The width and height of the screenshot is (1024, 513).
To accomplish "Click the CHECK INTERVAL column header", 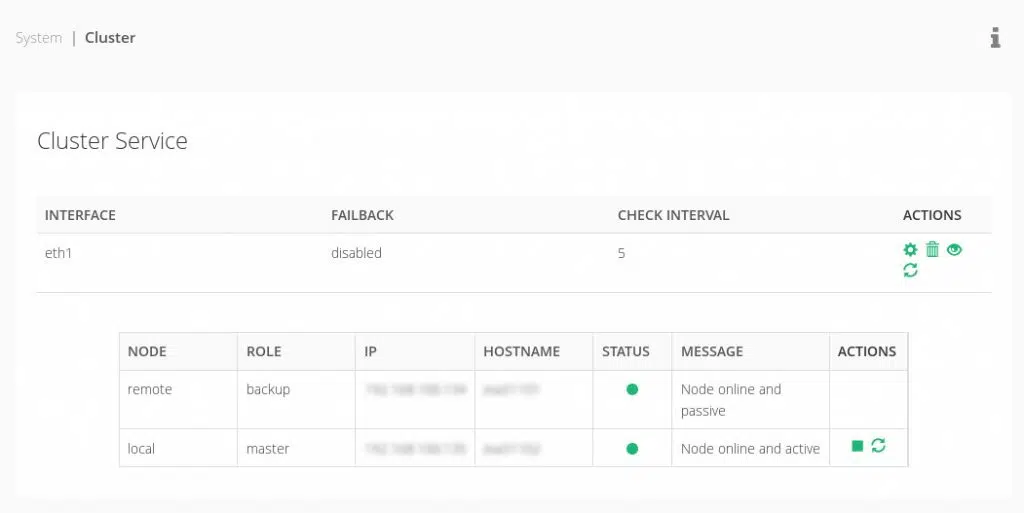I will click(673, 215).
